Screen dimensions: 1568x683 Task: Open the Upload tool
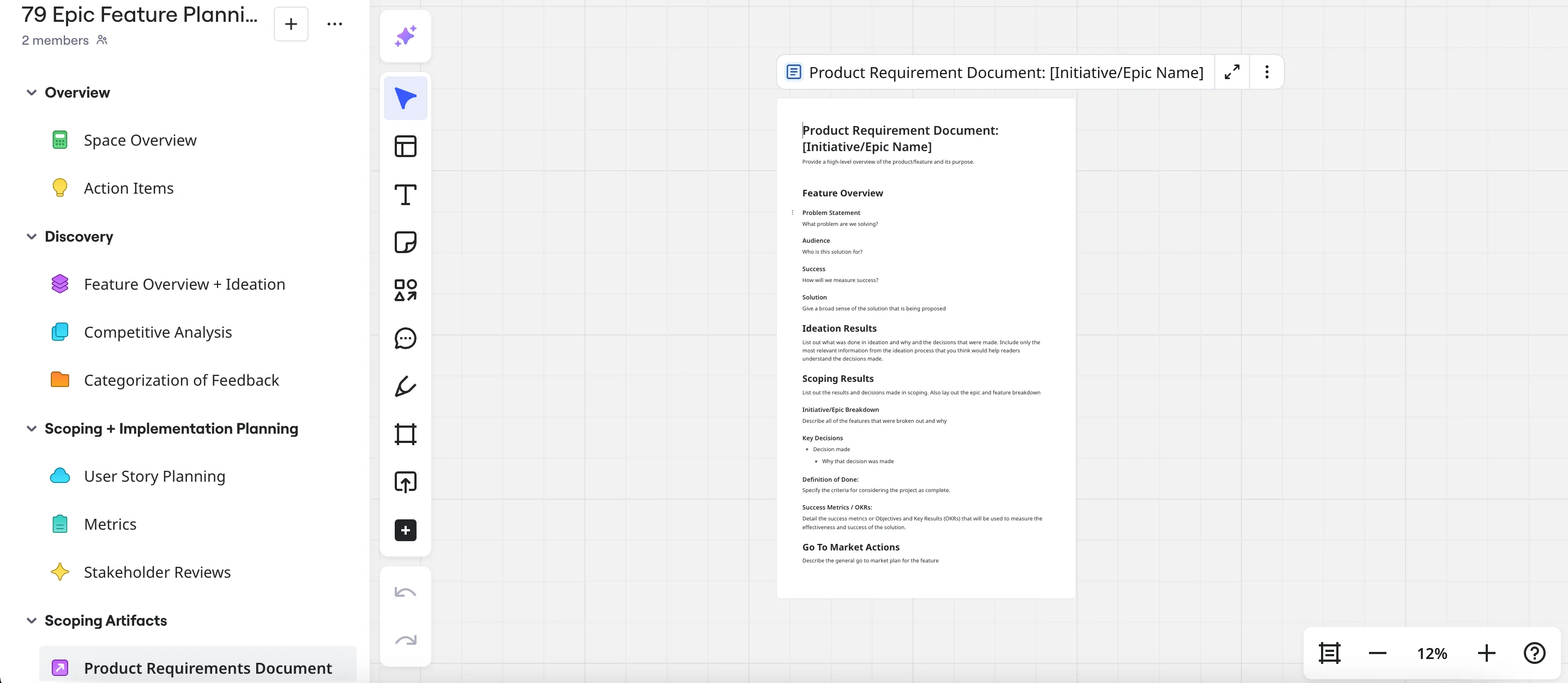pyautogui.click(x=406, y=482)
